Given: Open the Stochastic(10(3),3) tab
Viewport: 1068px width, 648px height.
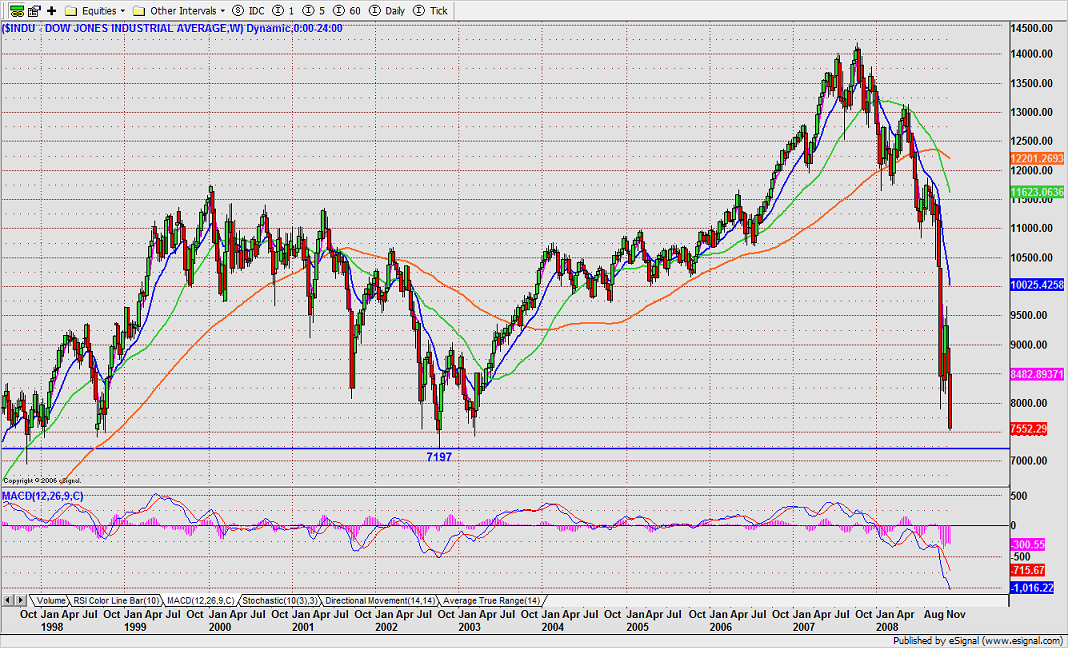Looking at the screenshot, I should pos(280,600).
